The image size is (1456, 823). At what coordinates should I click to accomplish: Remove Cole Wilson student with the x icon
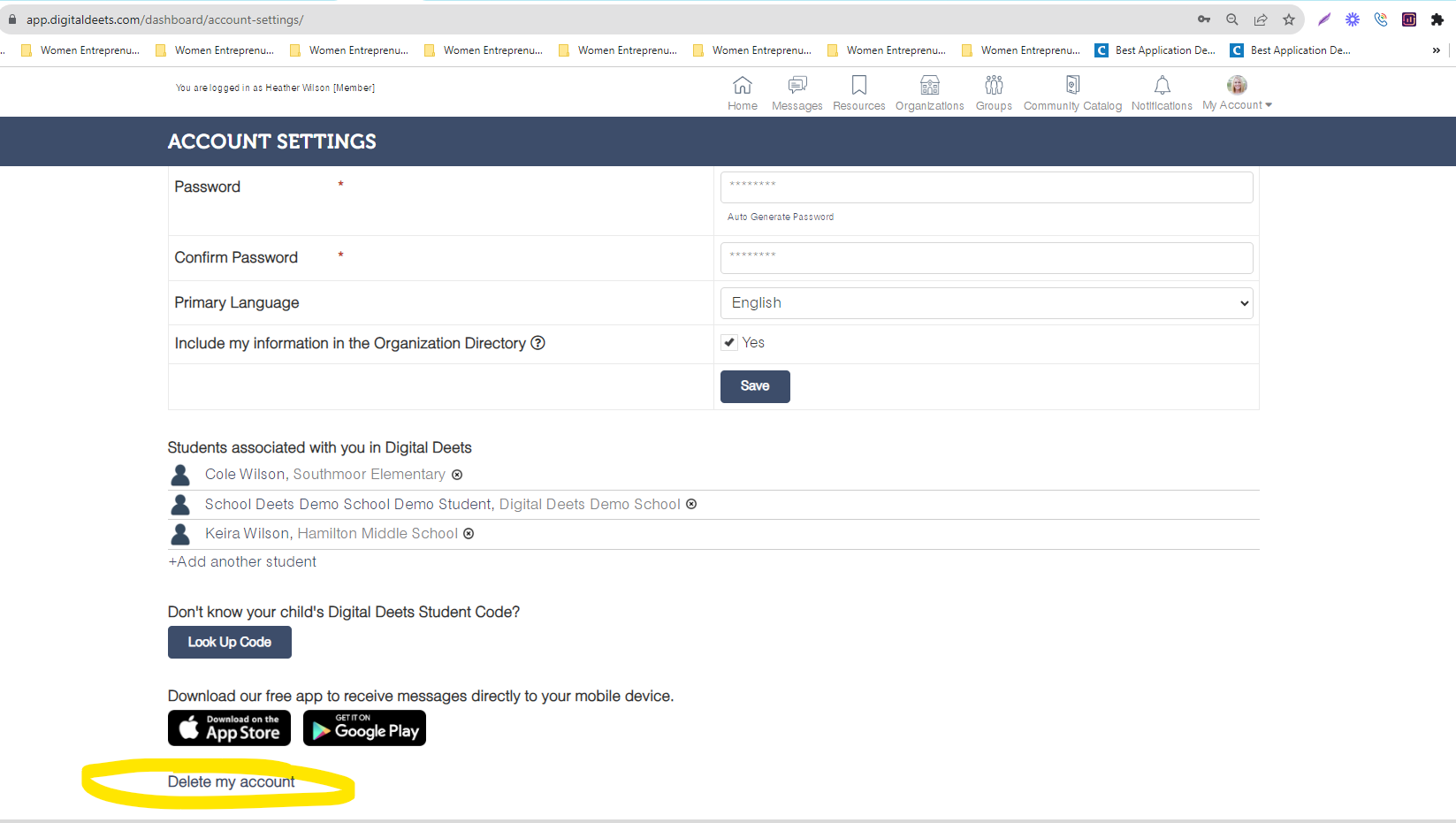point(457,475)
